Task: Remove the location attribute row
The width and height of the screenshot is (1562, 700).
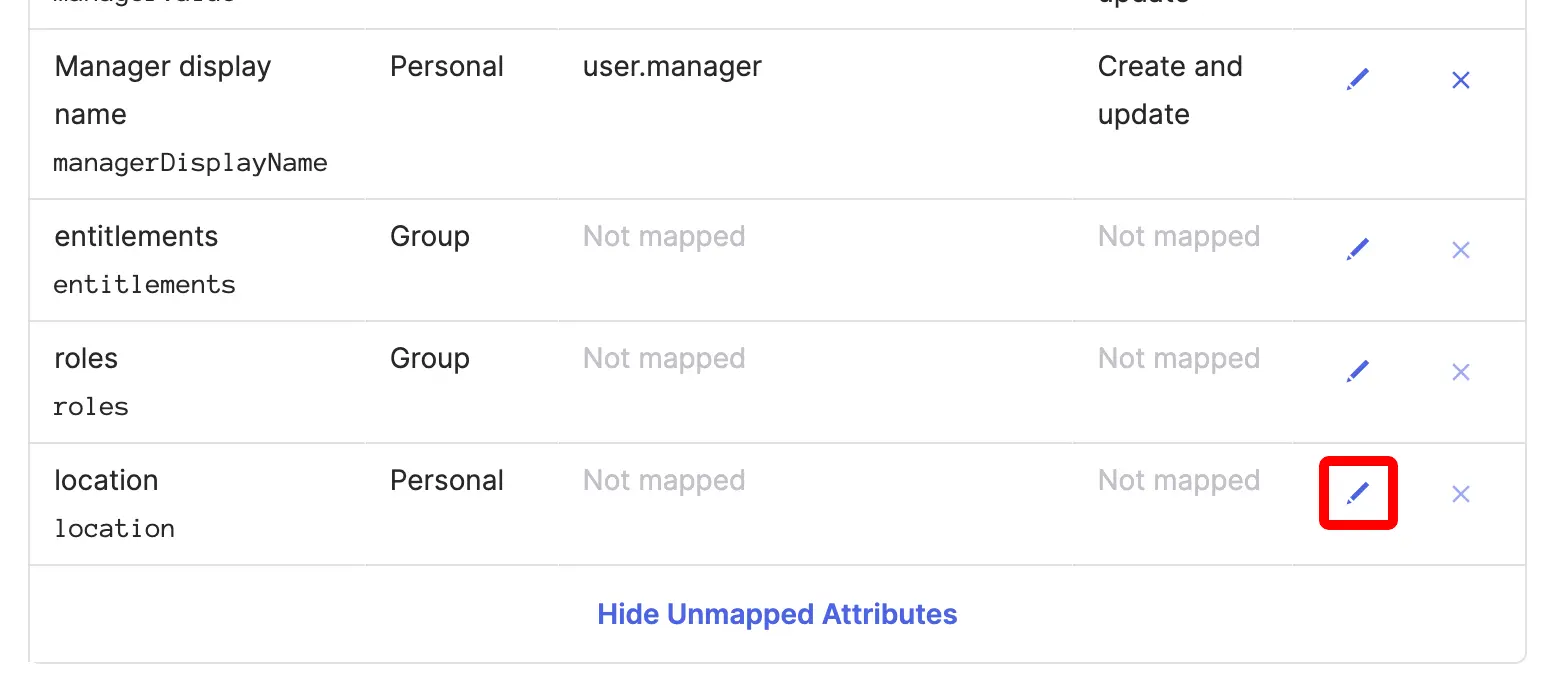Action: (x=1460, y=493)
